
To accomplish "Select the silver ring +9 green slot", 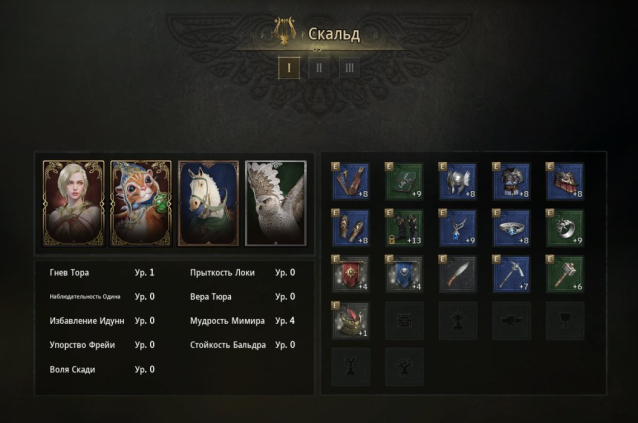I will (x=565, y=228).
